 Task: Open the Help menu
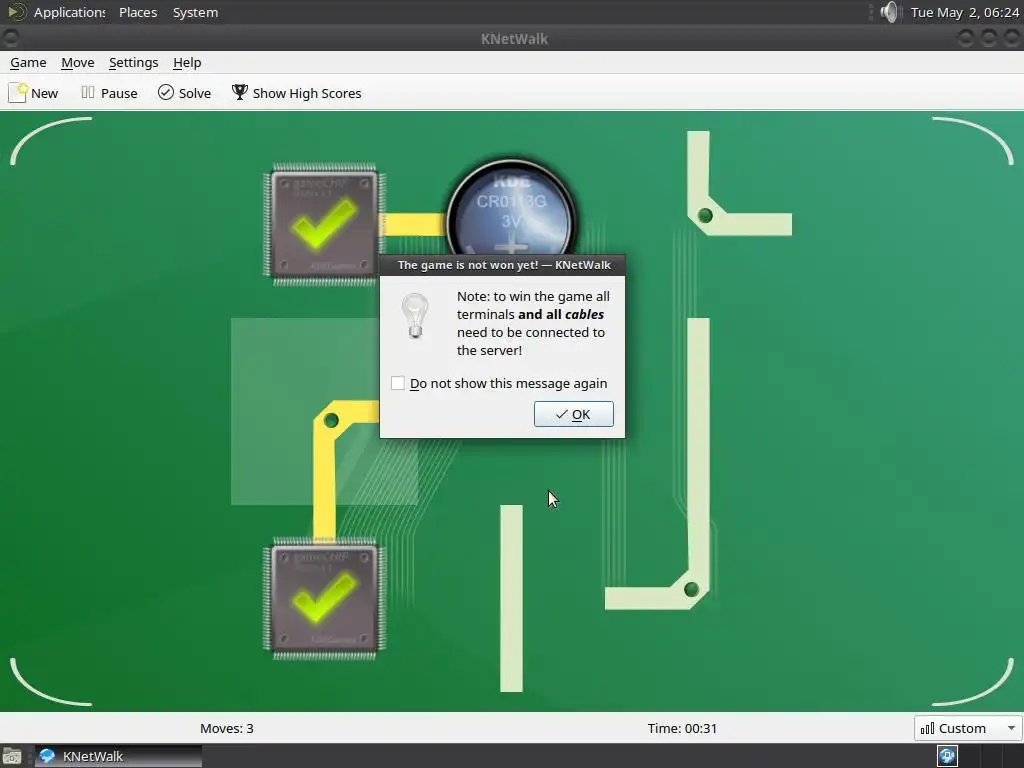(x=187, y=63)
